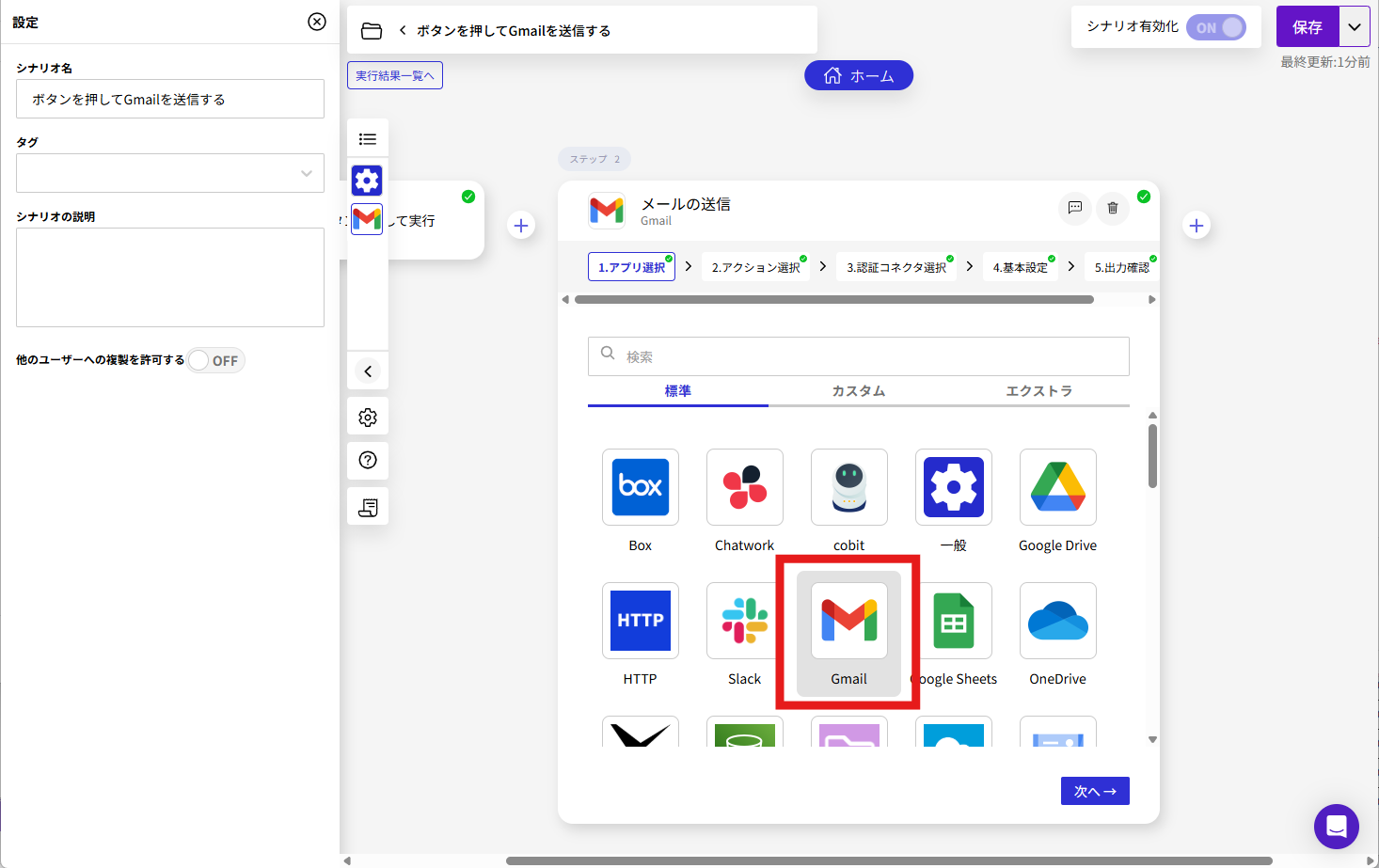The width and height of the screenshot is (1379, 868).
Task: Open the タグ dropdown
Action: [x=170, y=173]
